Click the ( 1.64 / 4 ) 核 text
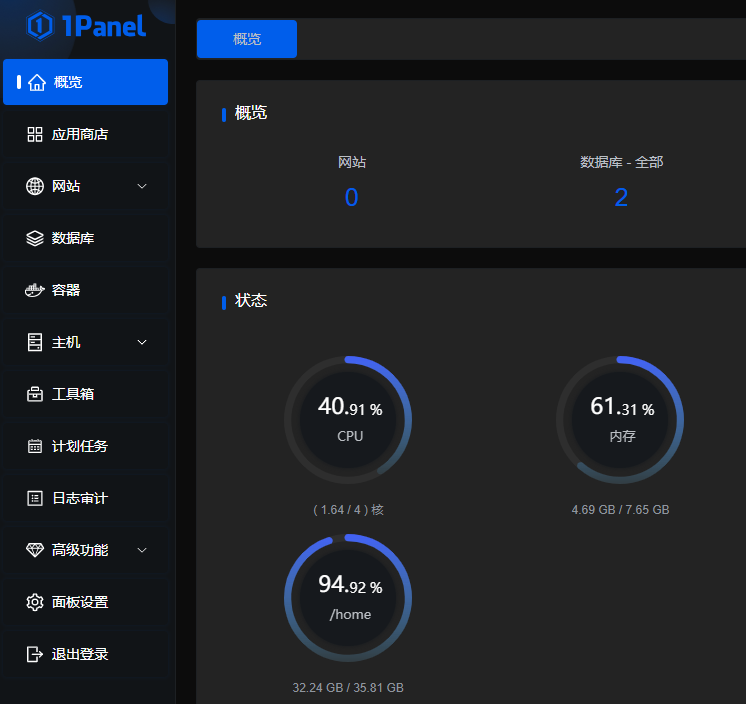Viewport: 746px width, 704px height. (348, 509)
